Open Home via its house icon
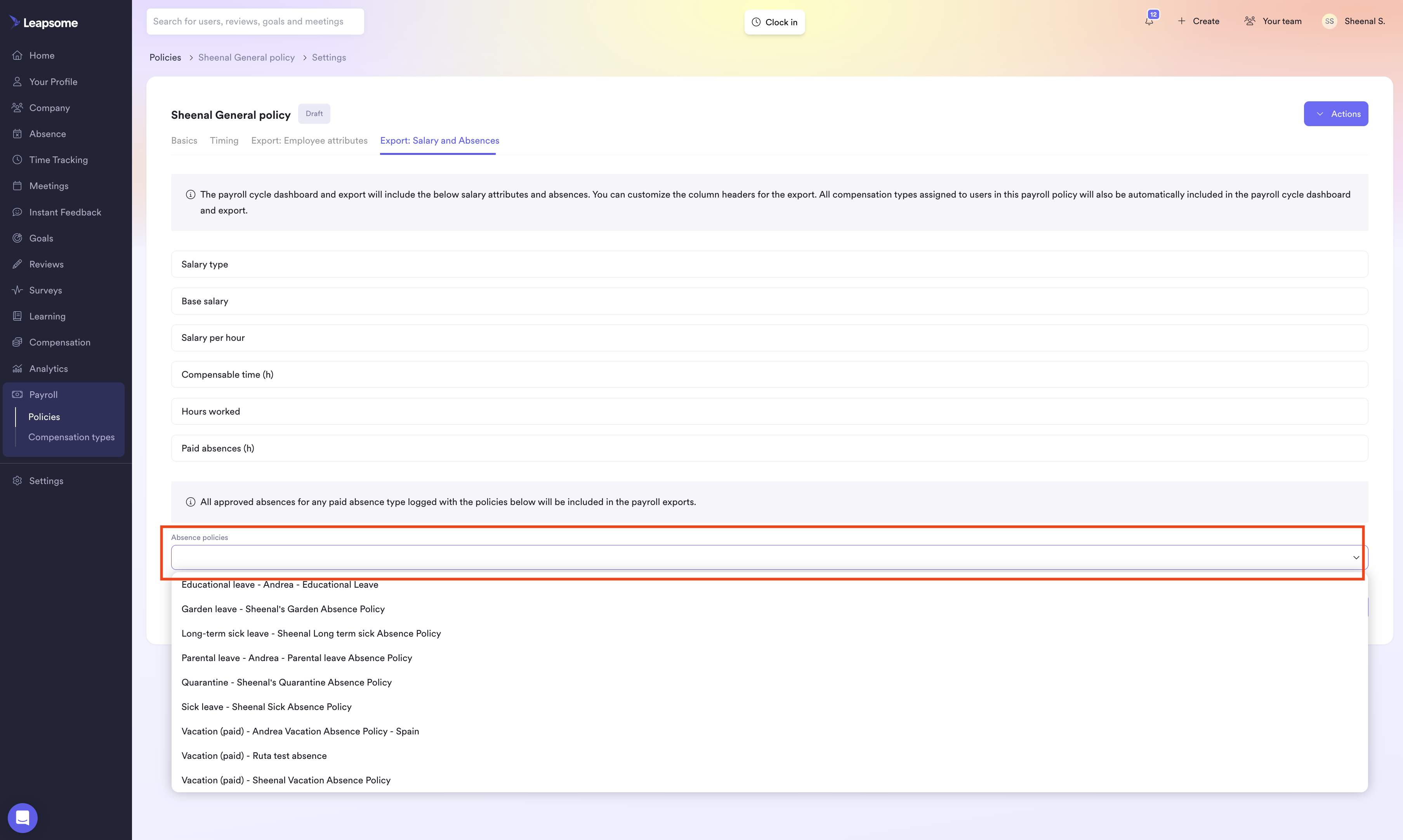Image resolution: width=1403 pixels, height=840 pixels. 17,56
